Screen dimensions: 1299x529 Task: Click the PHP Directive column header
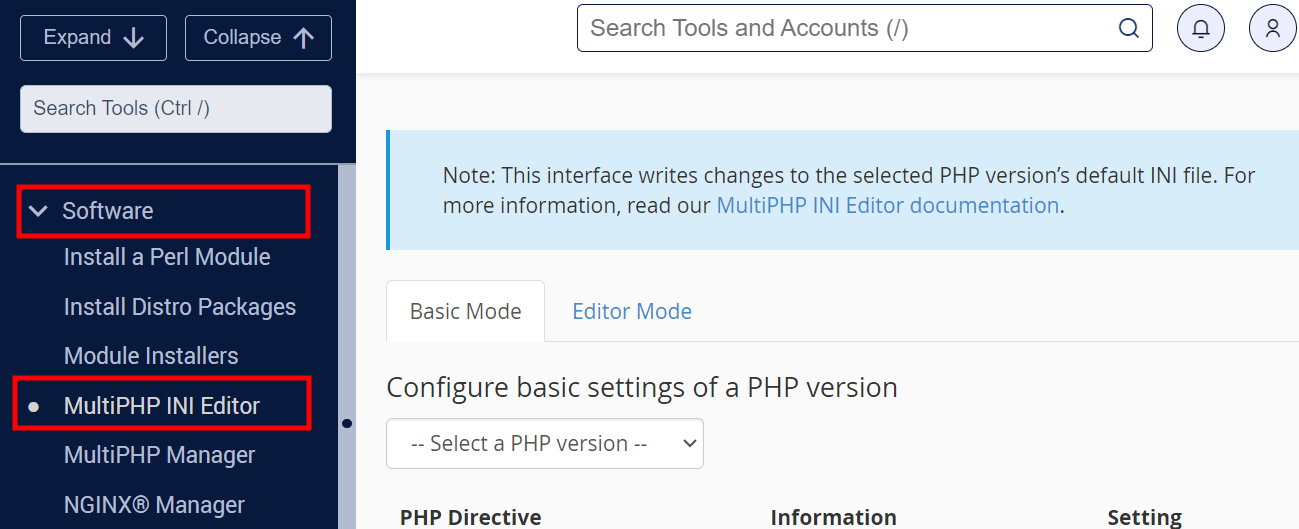tap(470, 517)
